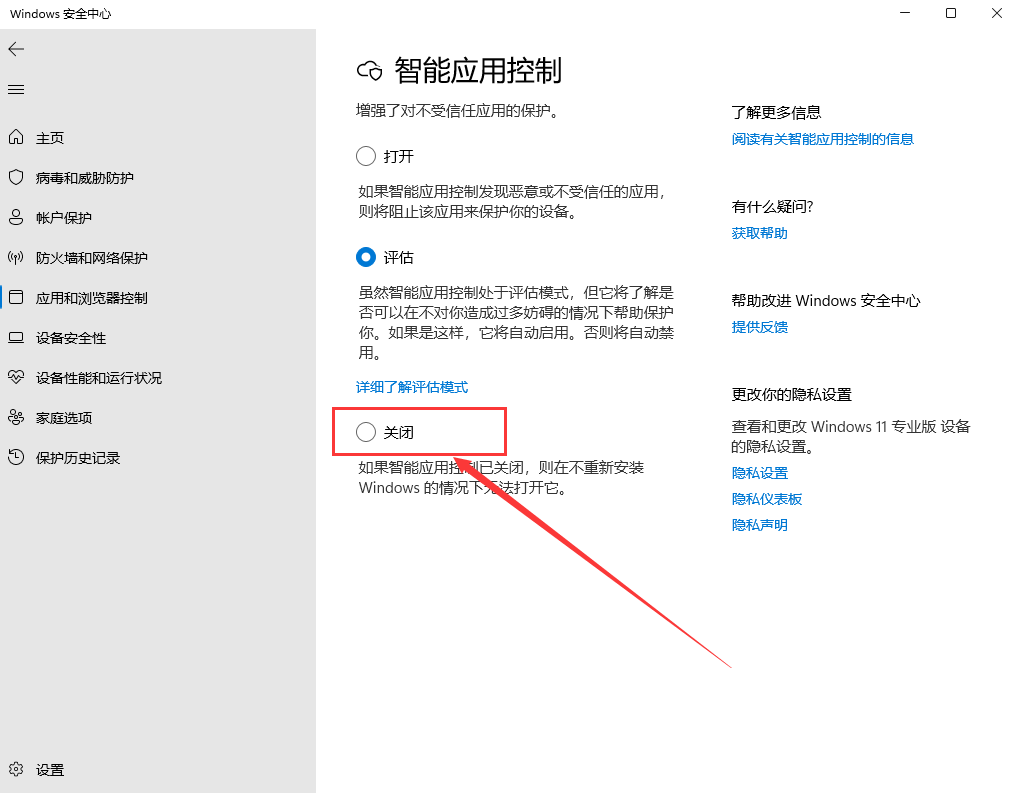This screenshot has width=1014, height=793.
Task: Click the back arrow icon
Action: [16, 49]
